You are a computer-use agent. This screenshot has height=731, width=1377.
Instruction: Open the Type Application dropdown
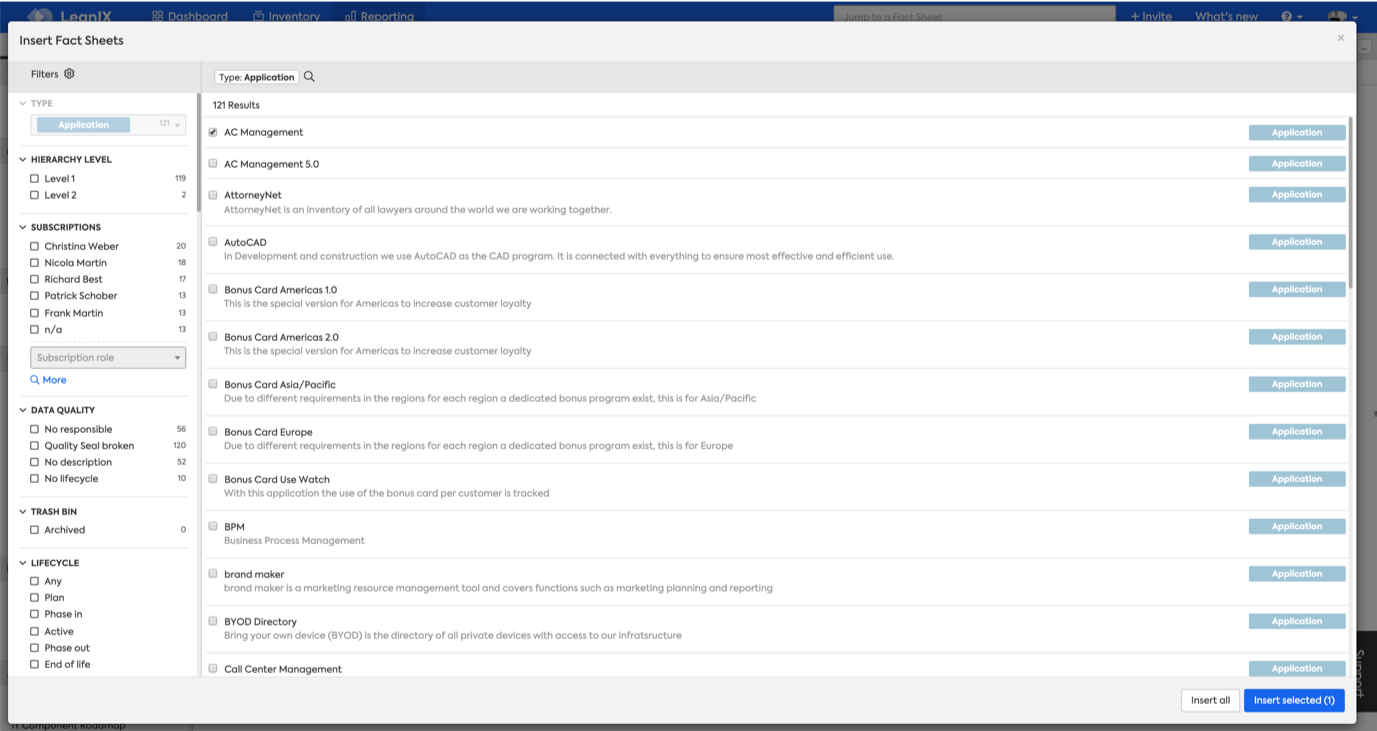point(108,125)
